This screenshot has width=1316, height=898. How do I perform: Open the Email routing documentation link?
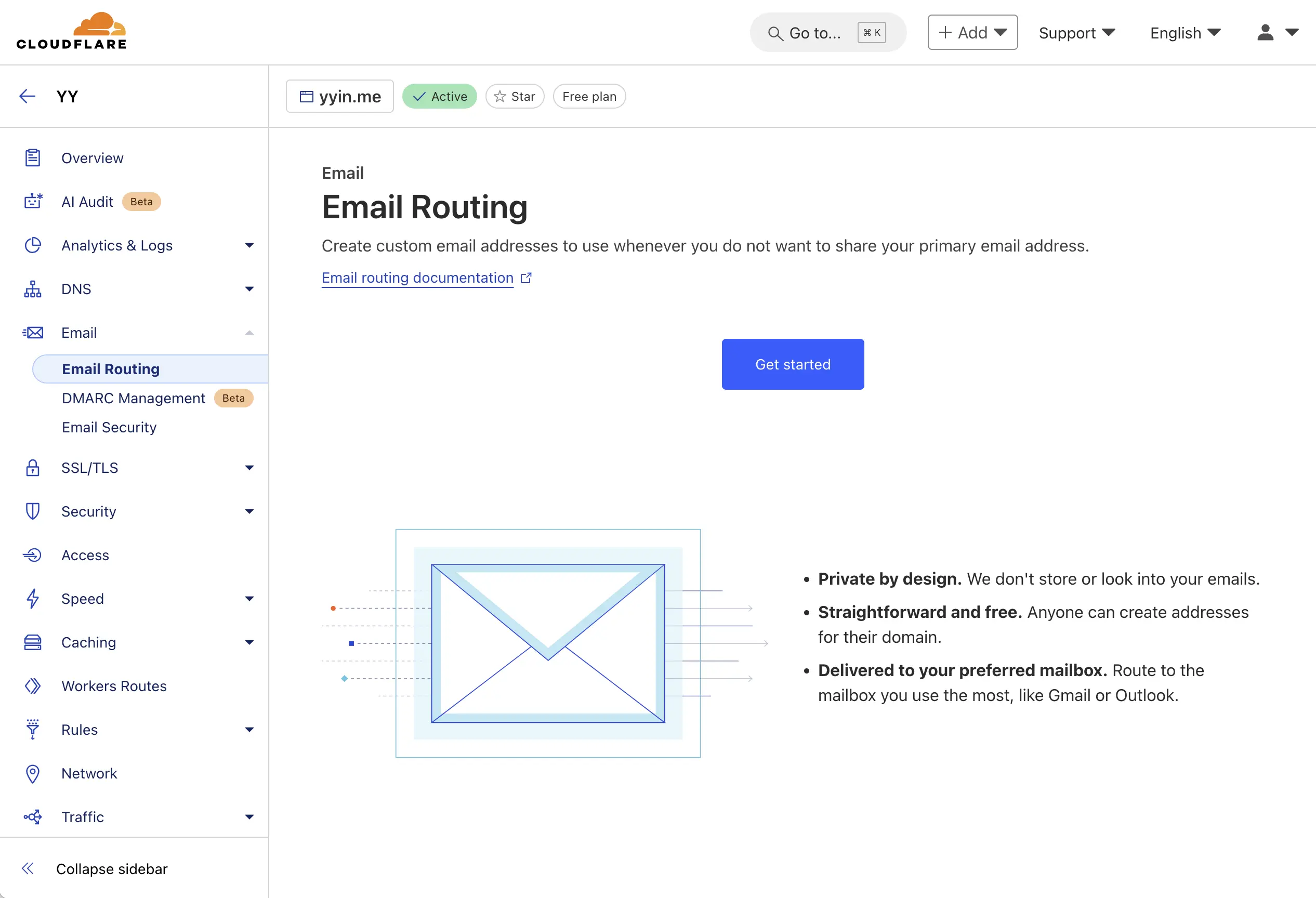tap(417, 278)
